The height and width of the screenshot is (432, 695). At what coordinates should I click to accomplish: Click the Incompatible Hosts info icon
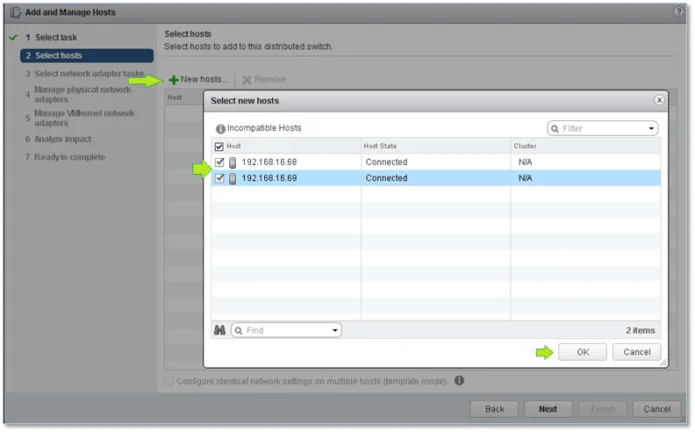(220, 129)
